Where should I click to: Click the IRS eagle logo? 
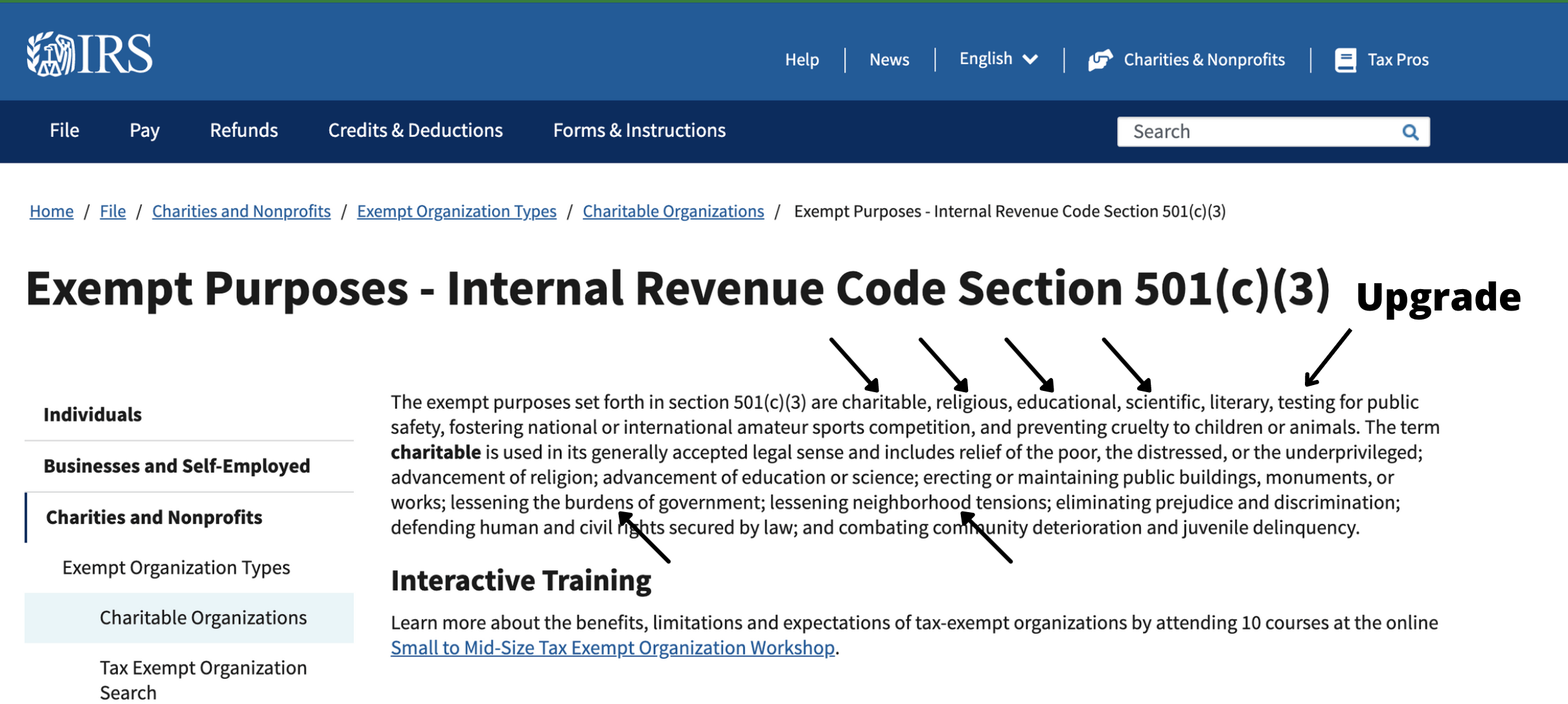89,54
